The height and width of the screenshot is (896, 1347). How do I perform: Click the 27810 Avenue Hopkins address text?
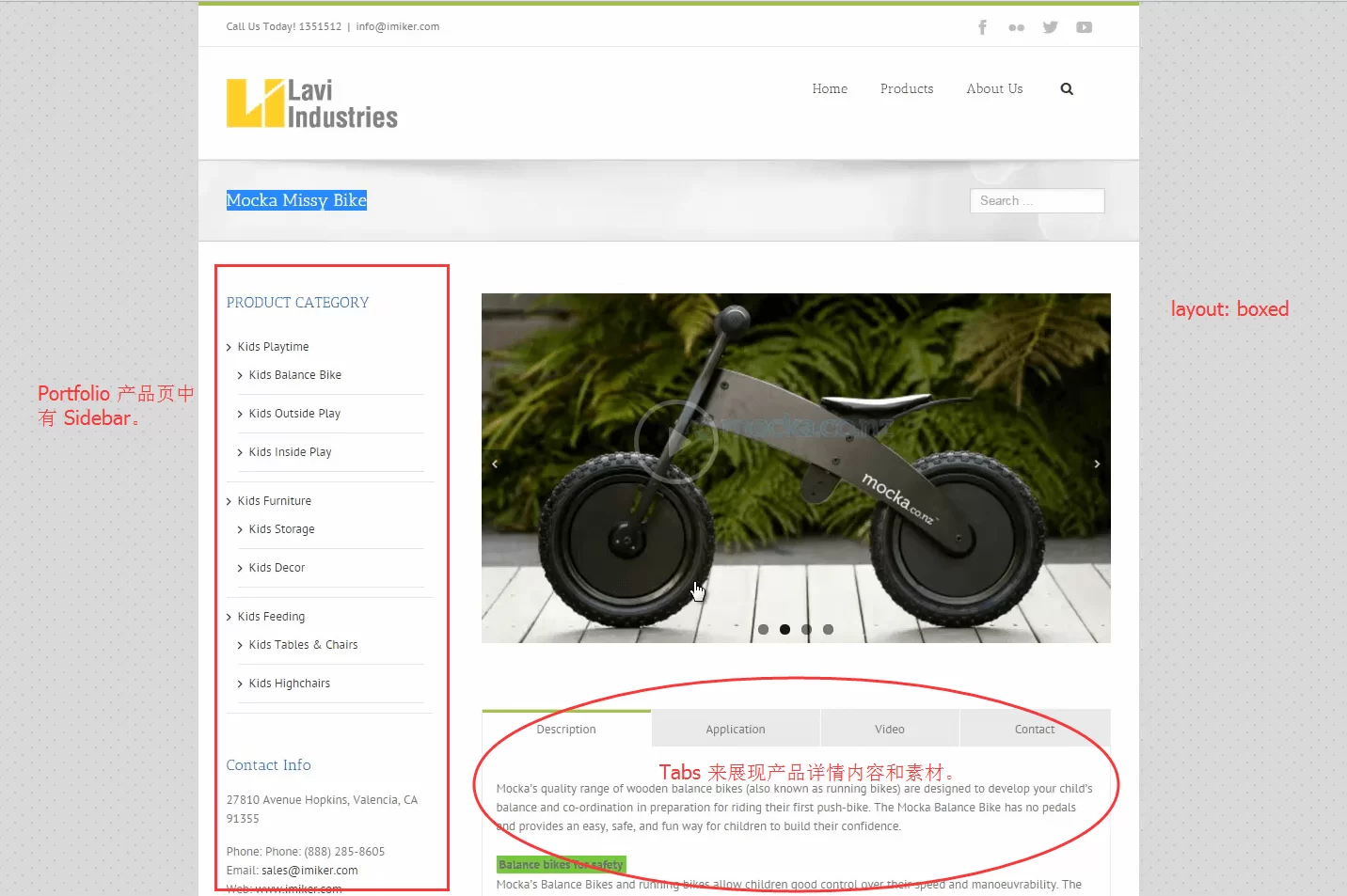pyautogui.click(x=322, y=810)
